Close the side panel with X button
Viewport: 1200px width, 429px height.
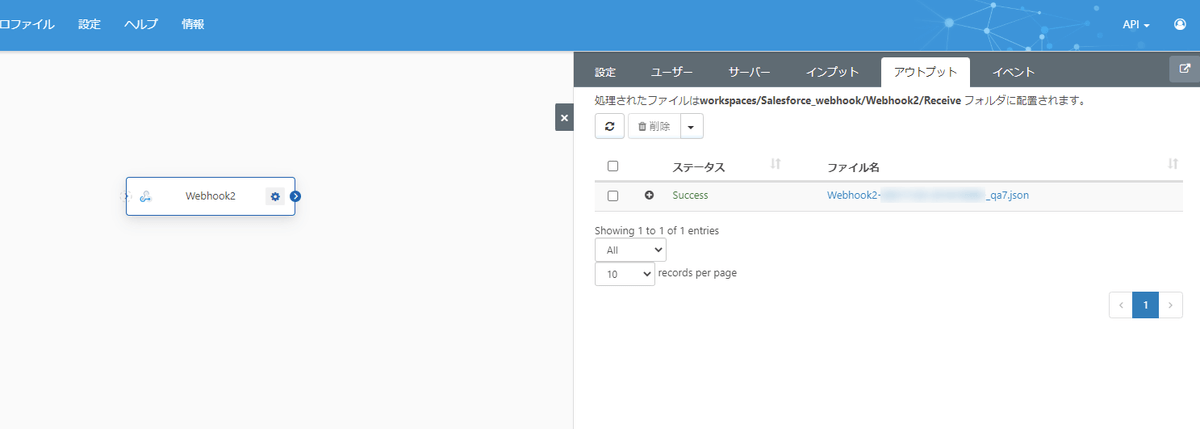tap(564, 118)
